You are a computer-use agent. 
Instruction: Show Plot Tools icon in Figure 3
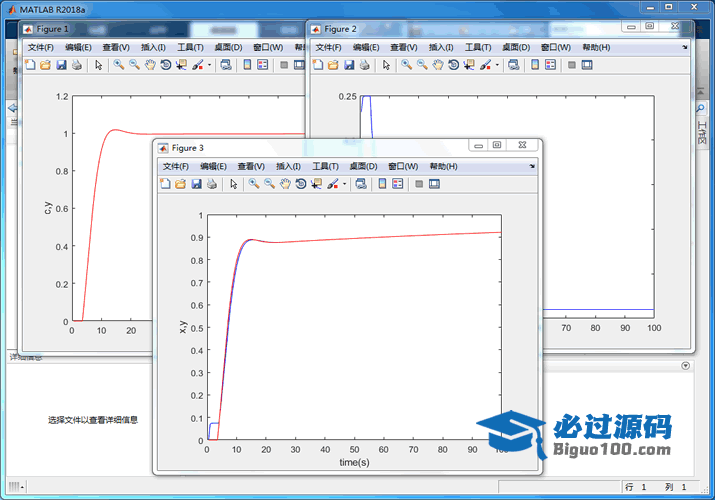[x=435, y=184]
